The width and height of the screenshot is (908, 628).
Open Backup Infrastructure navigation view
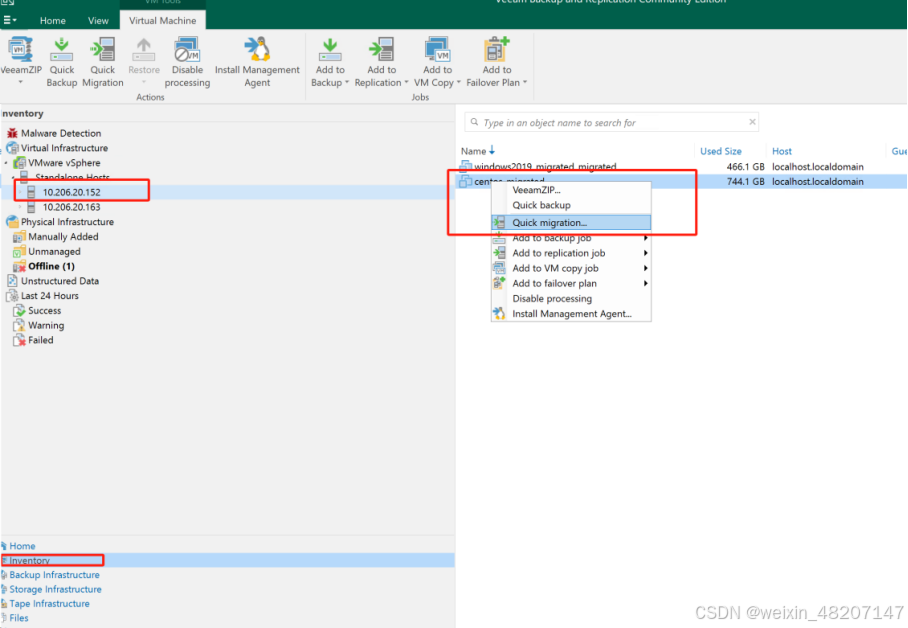54,575
